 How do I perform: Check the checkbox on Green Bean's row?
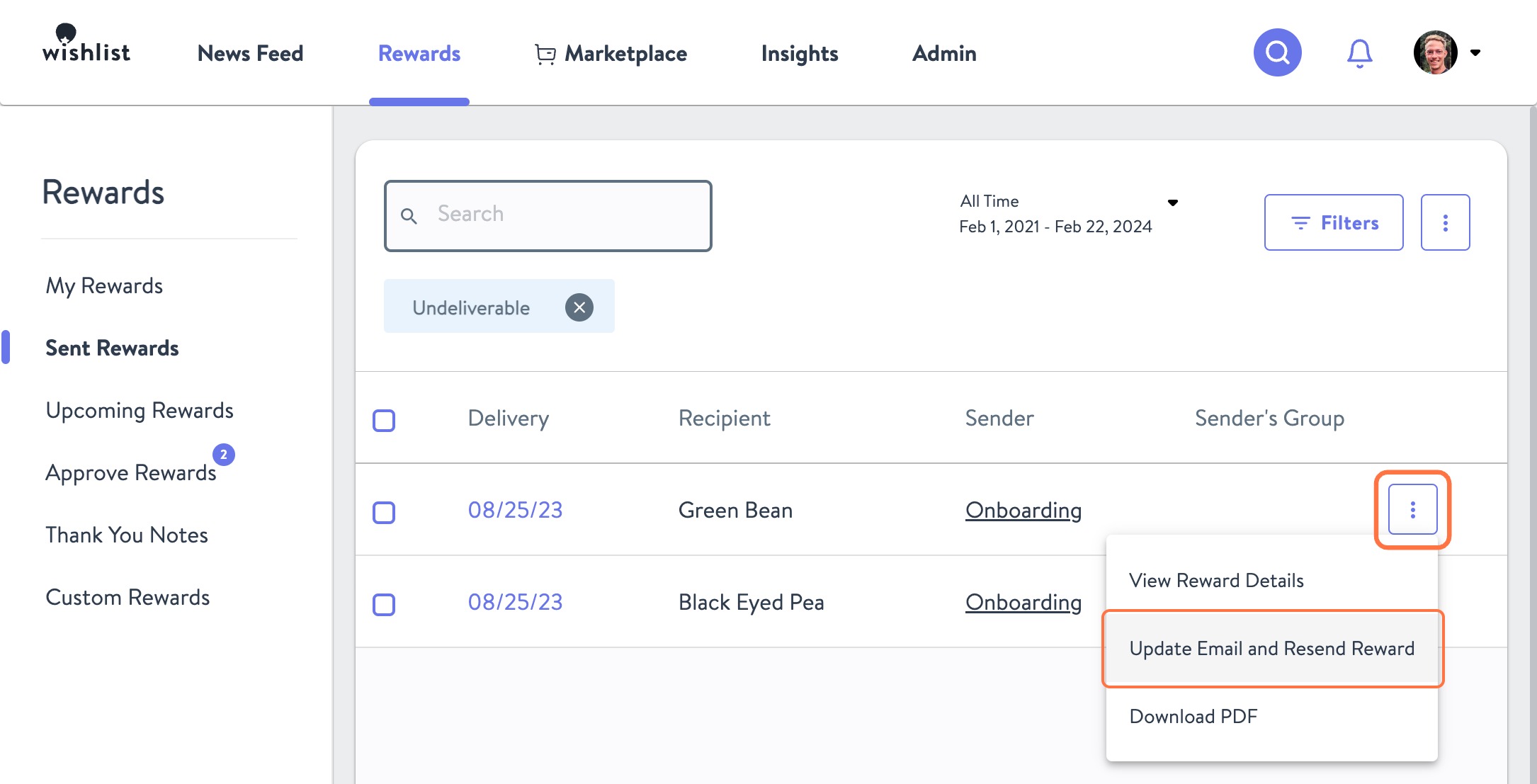click(x=383, y=513)
